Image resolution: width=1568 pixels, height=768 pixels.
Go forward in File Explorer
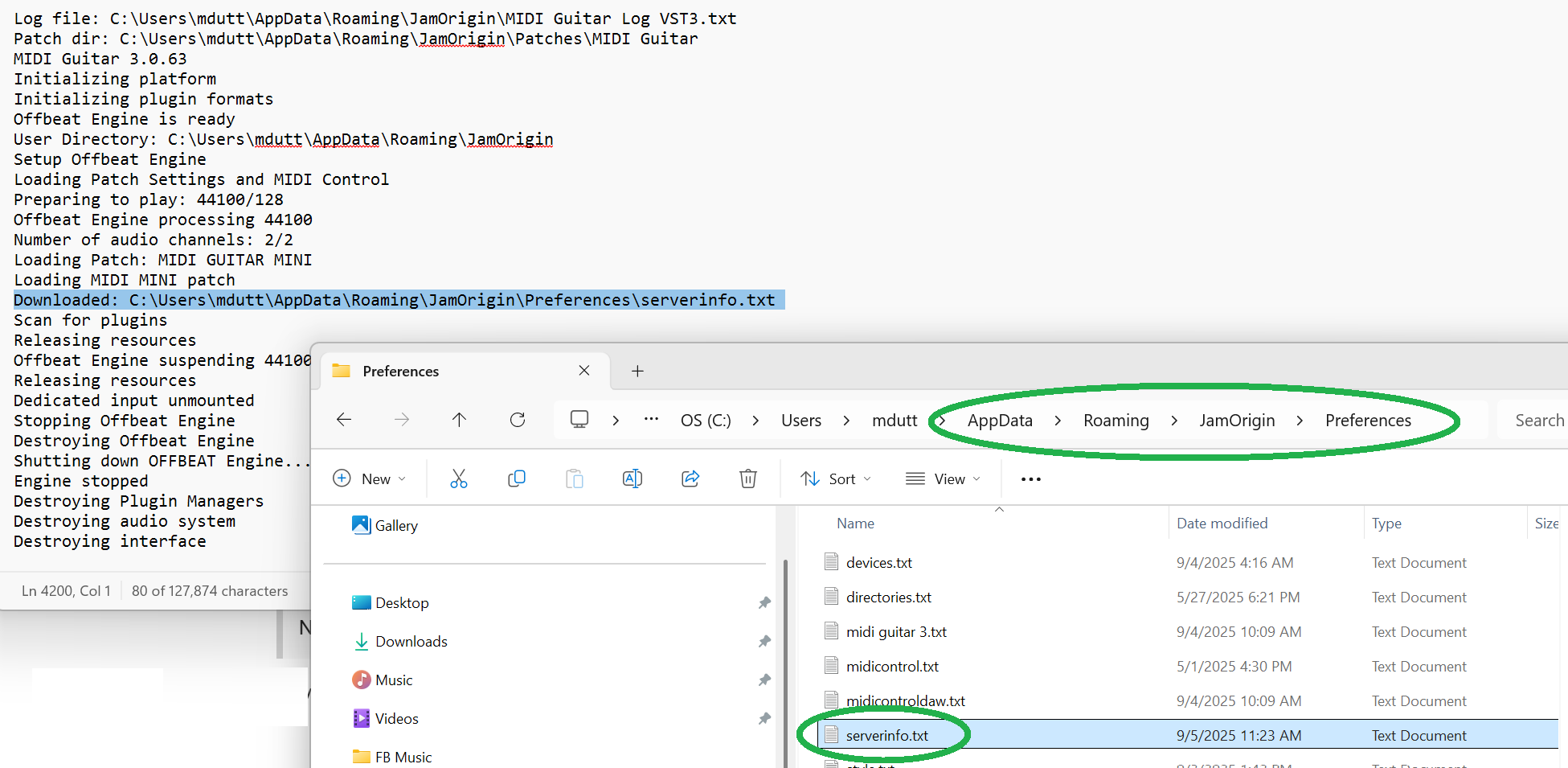coord(402,420)
